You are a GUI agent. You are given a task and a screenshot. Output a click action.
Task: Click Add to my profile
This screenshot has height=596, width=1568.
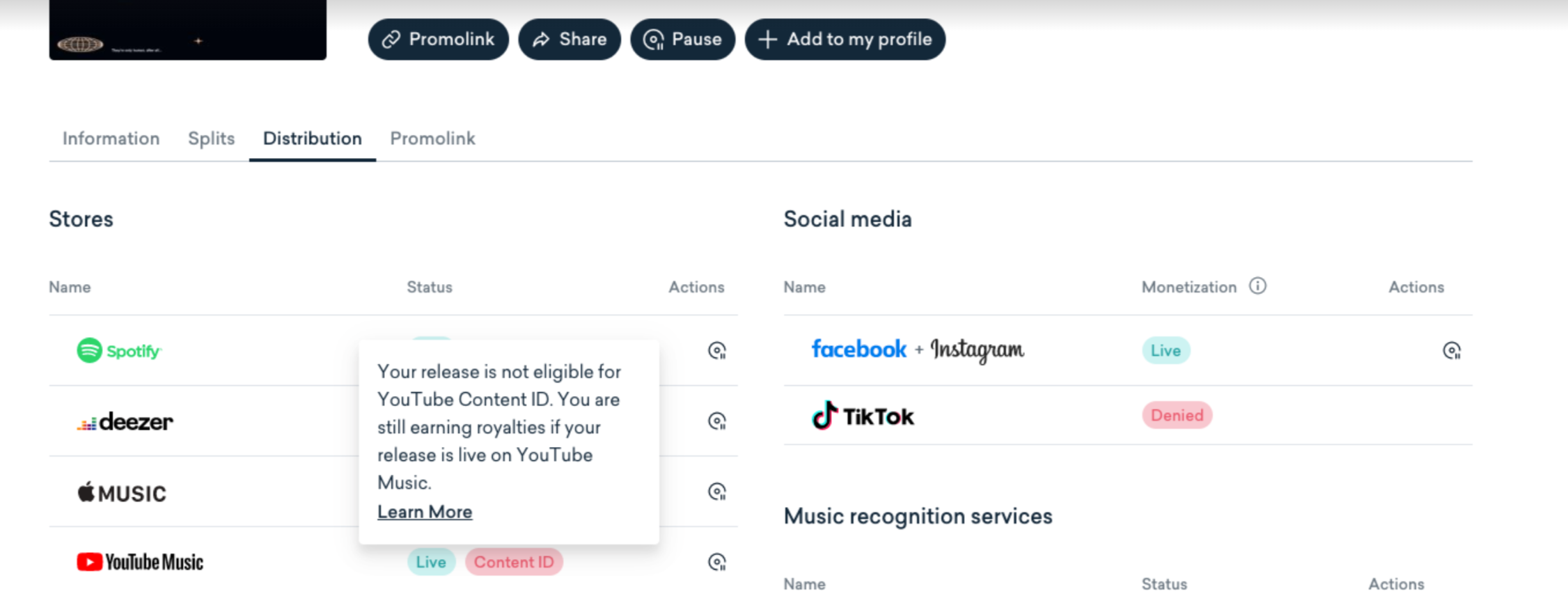(x=845, y=39)
